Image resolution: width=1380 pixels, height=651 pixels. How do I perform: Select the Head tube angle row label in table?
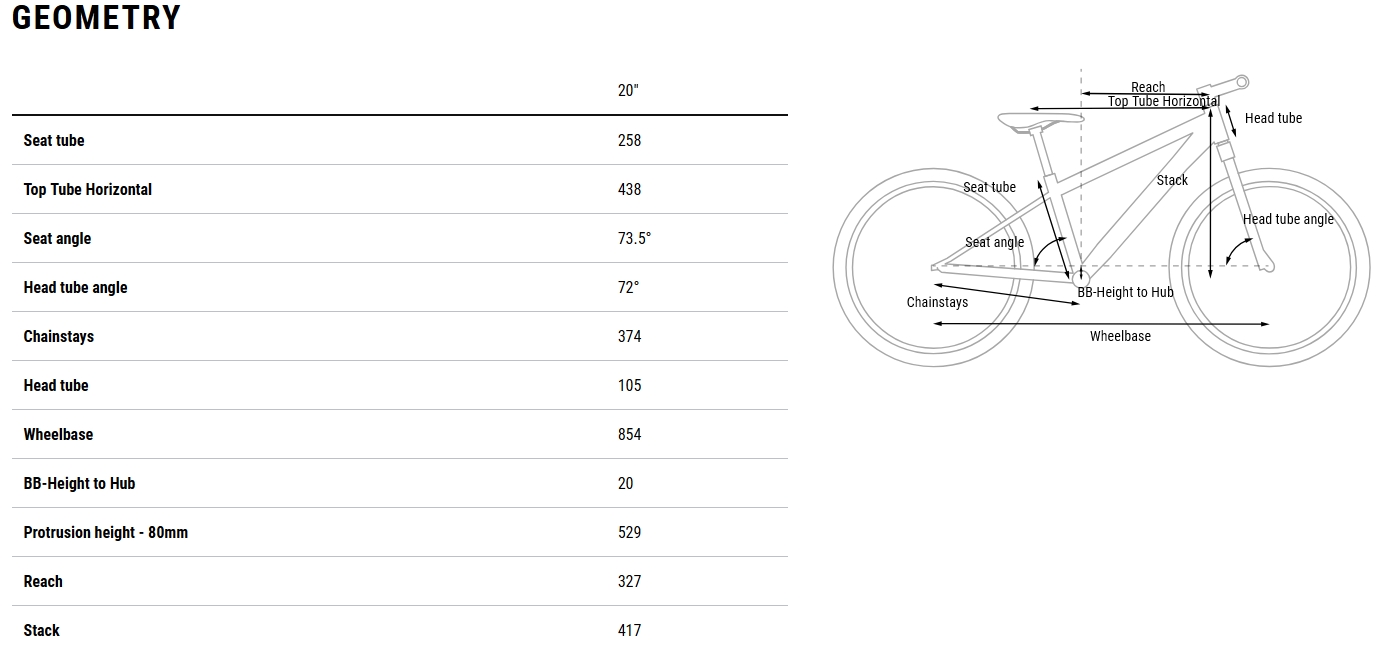point(75,287)
